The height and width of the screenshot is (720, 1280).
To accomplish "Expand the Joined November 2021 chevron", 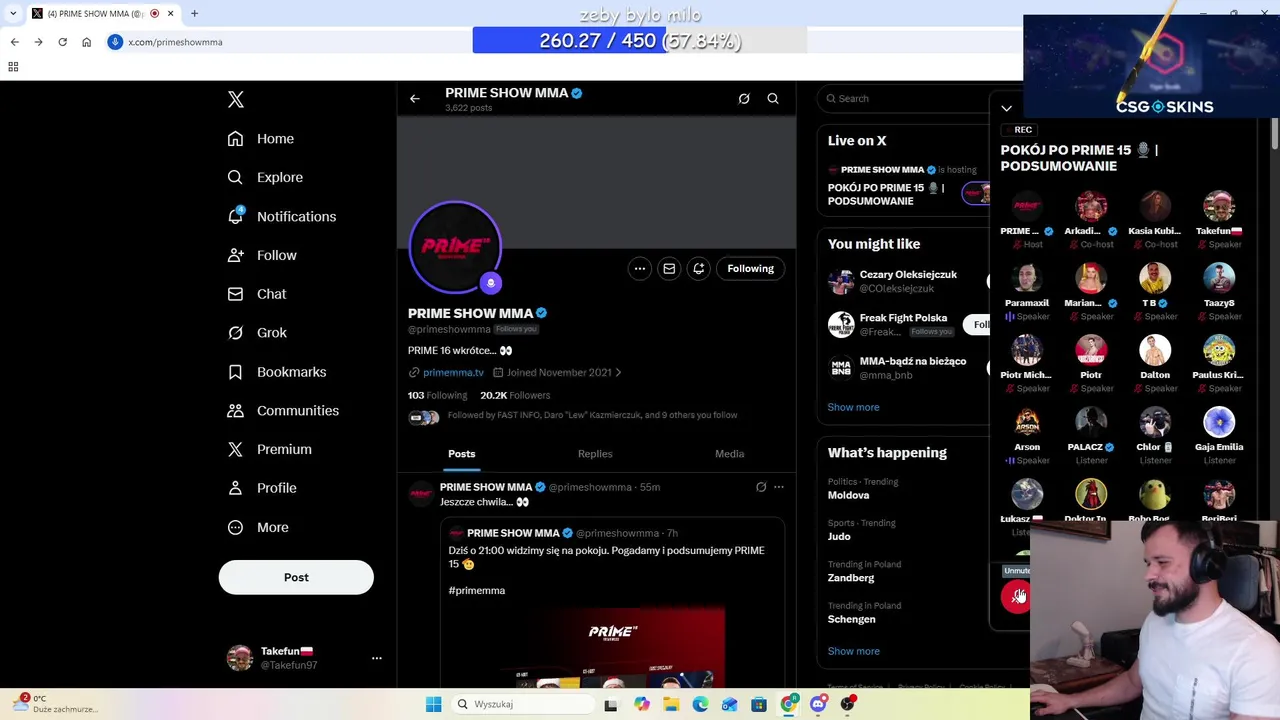I will click(x=618, y=372).
